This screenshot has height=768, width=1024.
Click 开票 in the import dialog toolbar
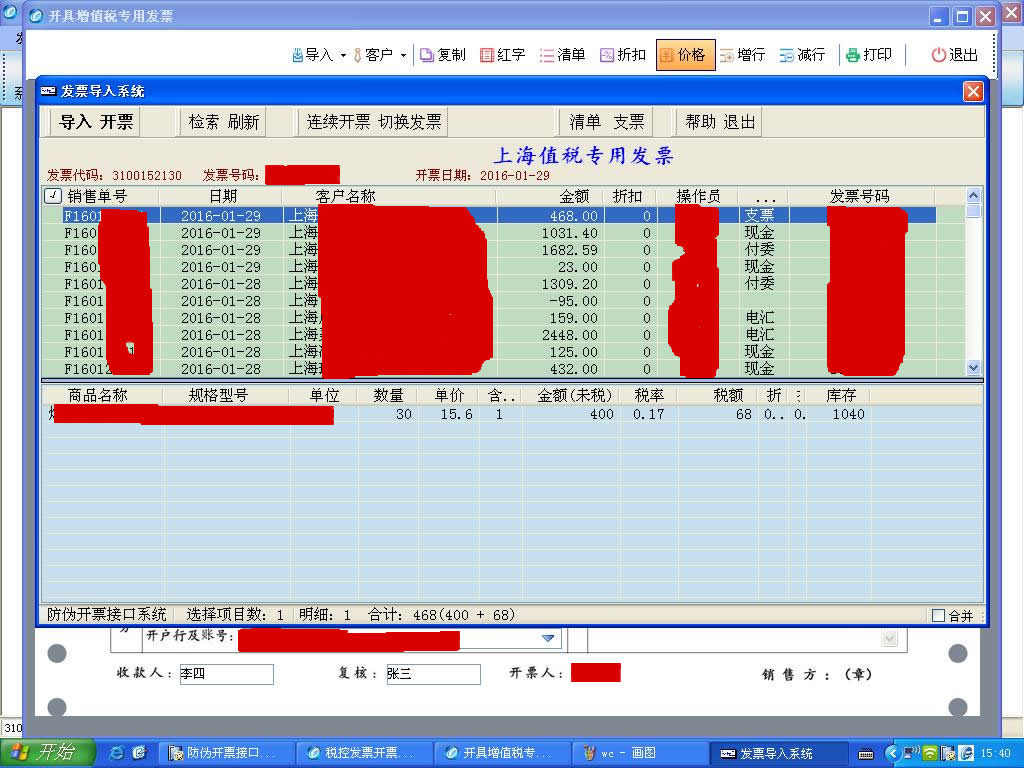[x=117, y=122]
